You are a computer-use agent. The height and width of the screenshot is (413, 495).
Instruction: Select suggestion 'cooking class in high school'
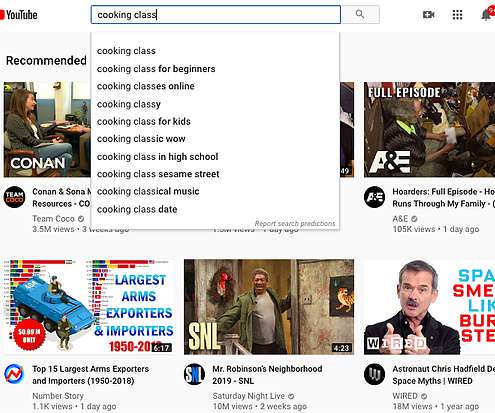[215, 157]
